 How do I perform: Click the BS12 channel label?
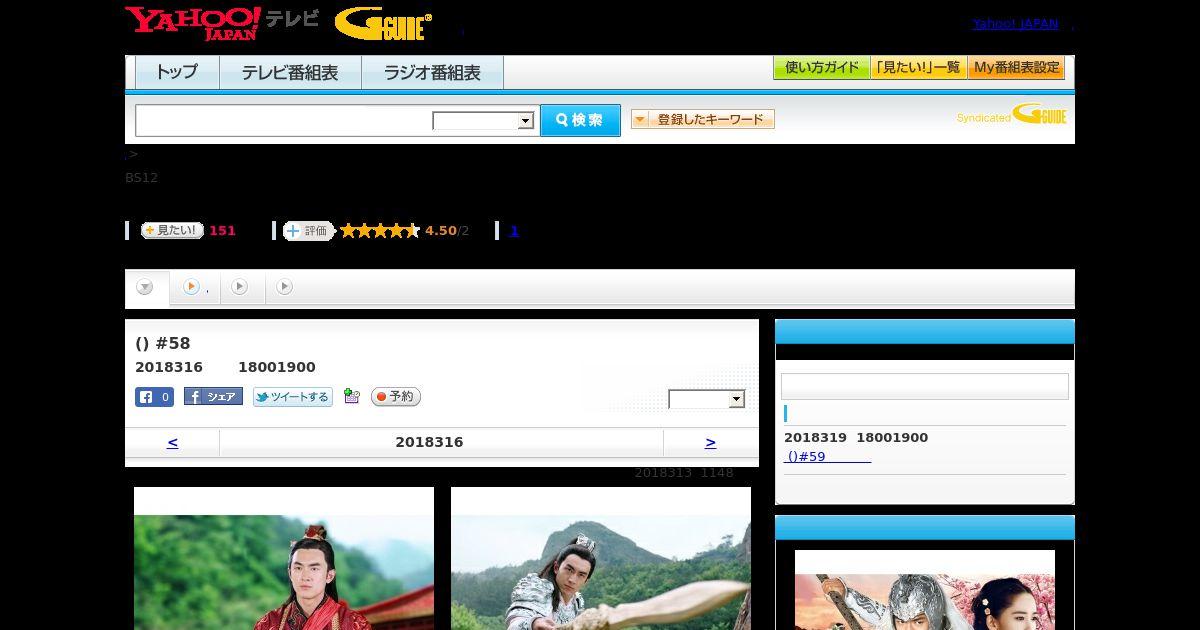tap(141, 178)
